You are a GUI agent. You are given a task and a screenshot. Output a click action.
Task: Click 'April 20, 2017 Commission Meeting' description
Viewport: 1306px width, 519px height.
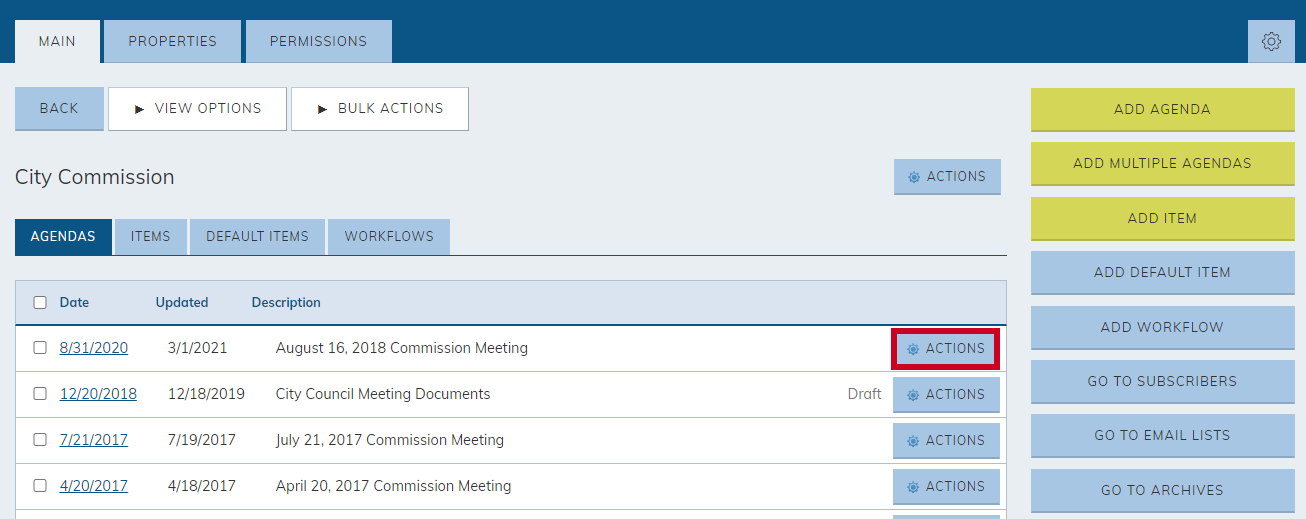click(394, 486)
